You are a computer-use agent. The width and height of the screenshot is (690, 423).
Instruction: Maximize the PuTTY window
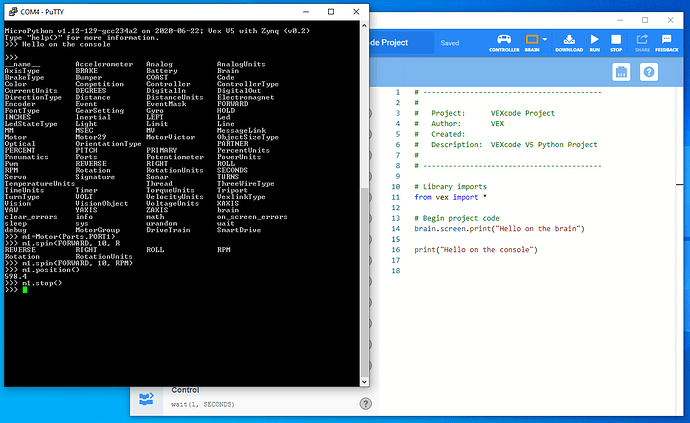click(x=331, y=11)
